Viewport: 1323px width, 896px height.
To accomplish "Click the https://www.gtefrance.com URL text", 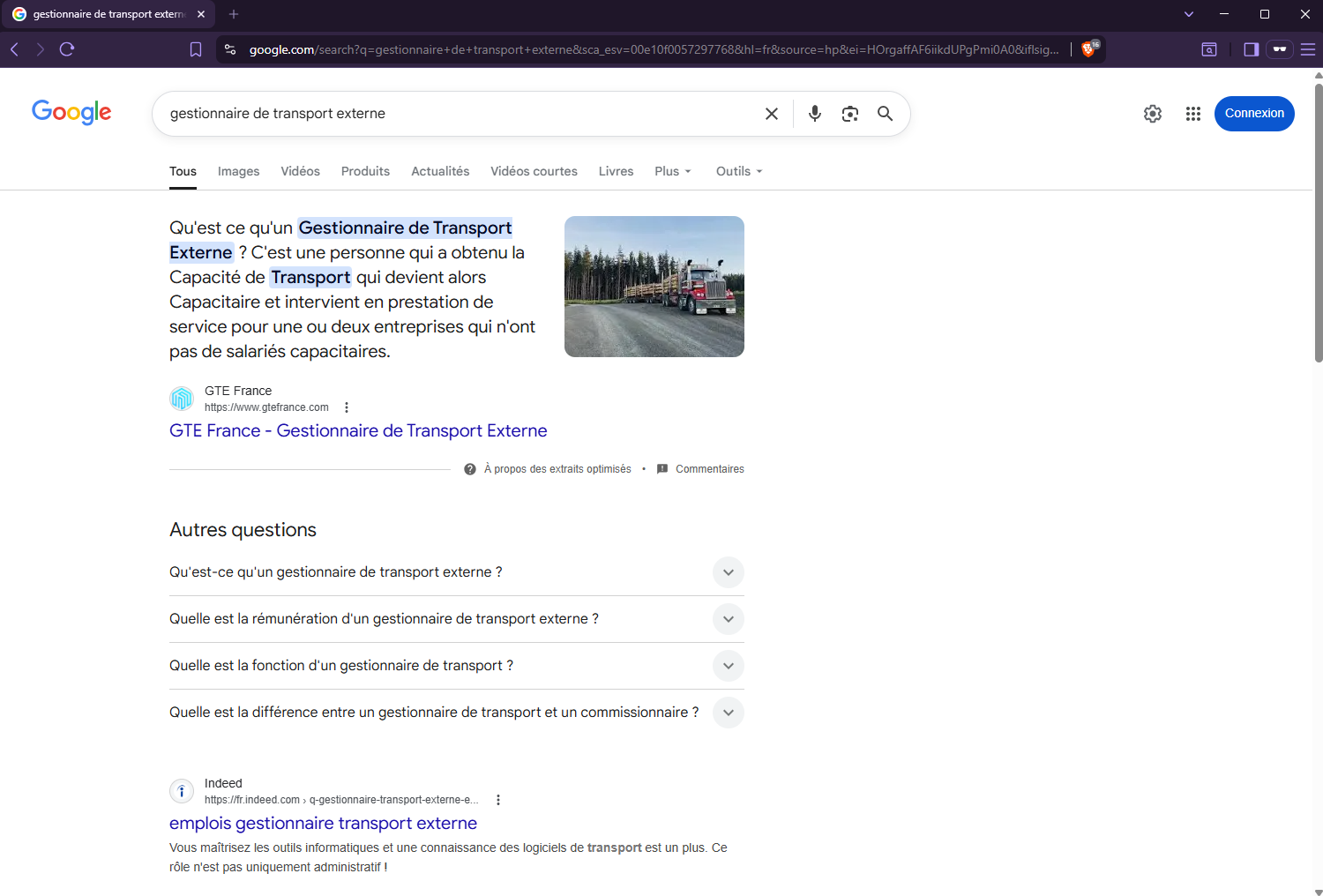I will pos(266,407).
